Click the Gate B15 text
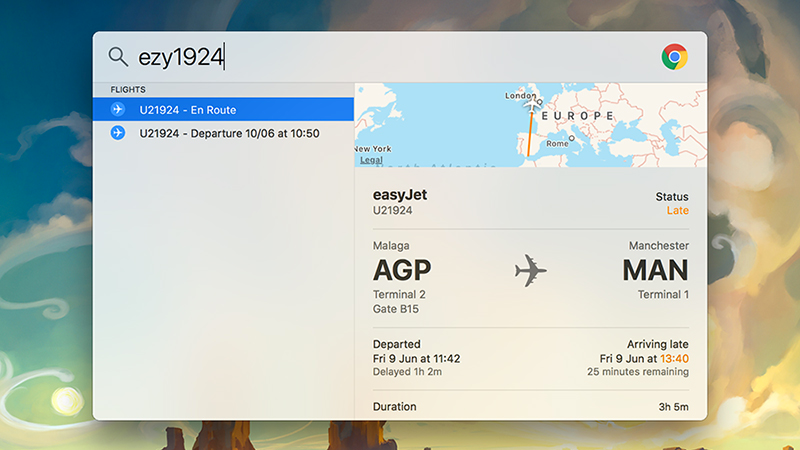The image size is (800, 450). pyautogui.click(x=396, y=309)
